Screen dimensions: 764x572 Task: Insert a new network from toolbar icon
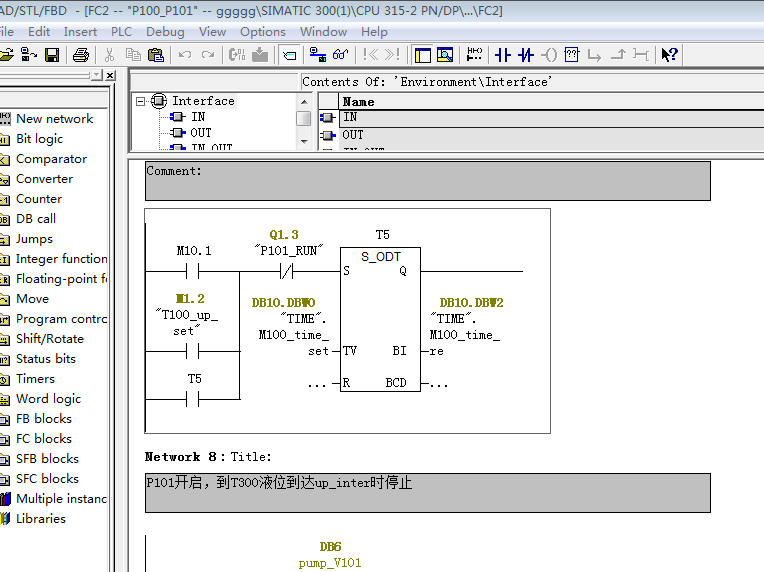point(474,55)
